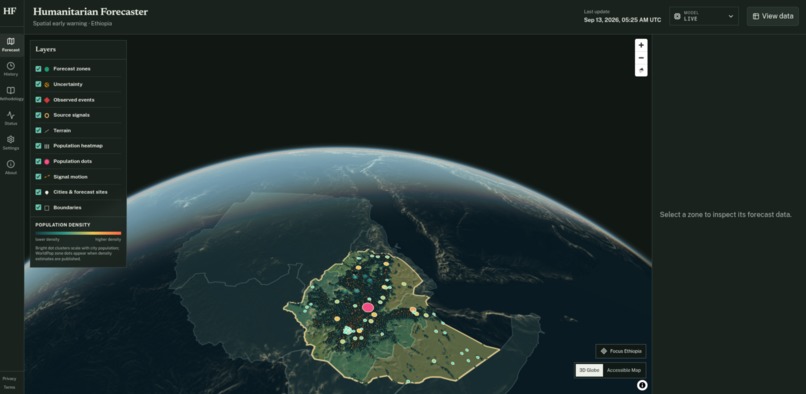
Task: Zoom in on the map
Action: (x=641, y=45)
